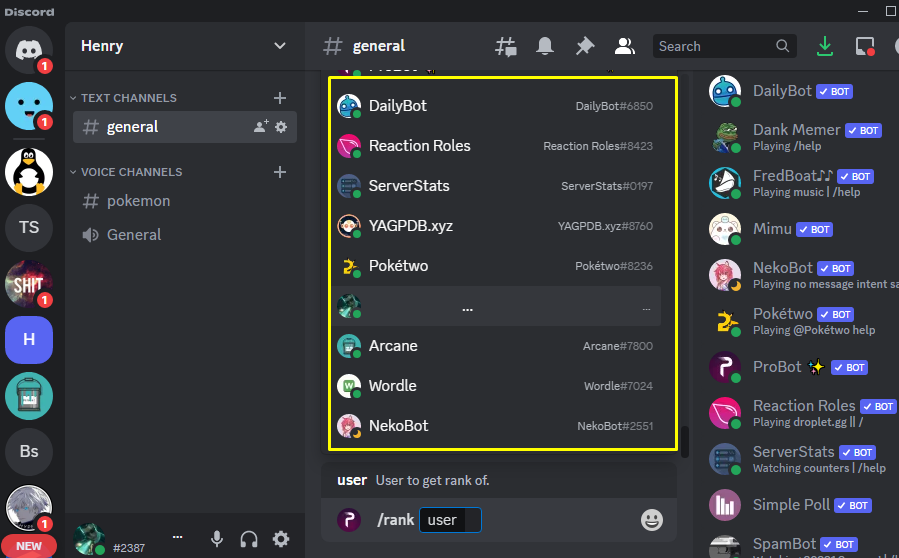Open User Settings gear icon
Screen dimensions: 899x558
(x=280, y=539)
